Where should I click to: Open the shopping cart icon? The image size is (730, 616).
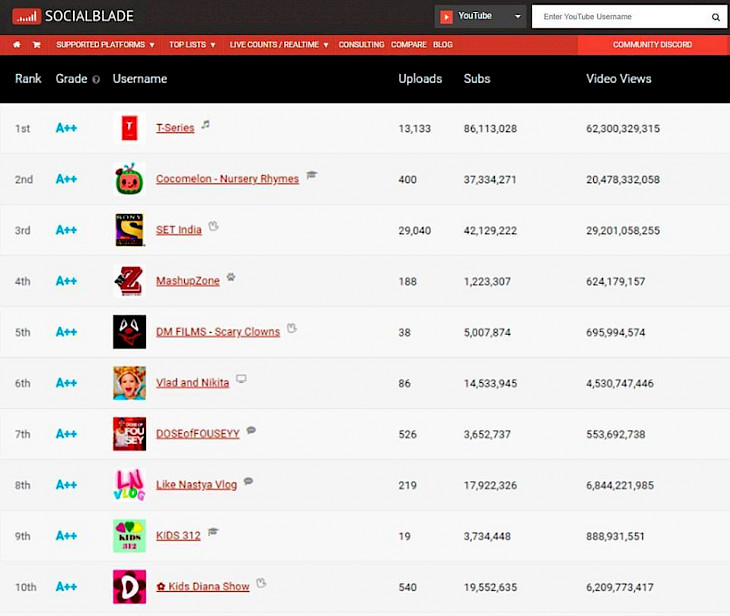pos(36,45)
